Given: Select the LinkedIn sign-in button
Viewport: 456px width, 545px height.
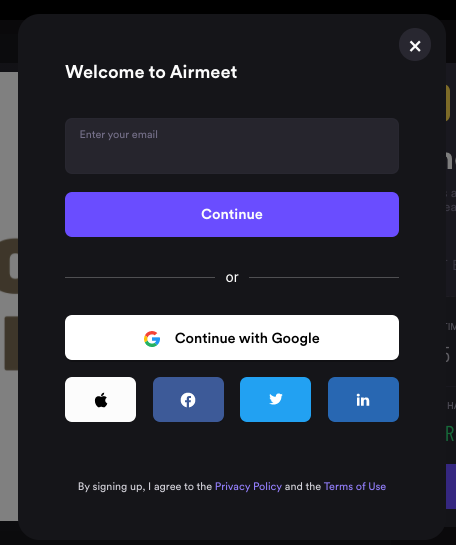Looking at the screenshot, I should (x=363, y=399).
